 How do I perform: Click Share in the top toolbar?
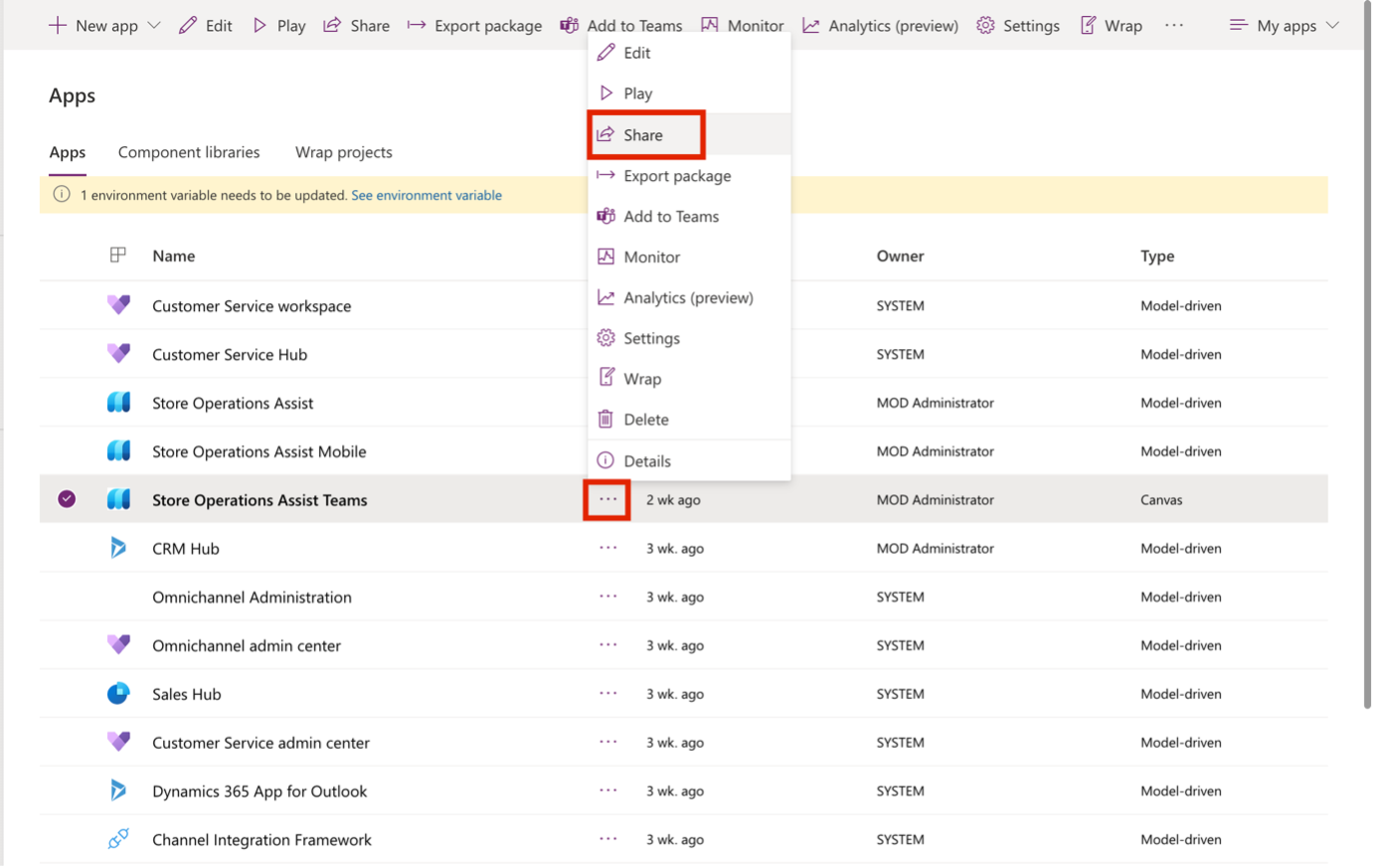357,26
